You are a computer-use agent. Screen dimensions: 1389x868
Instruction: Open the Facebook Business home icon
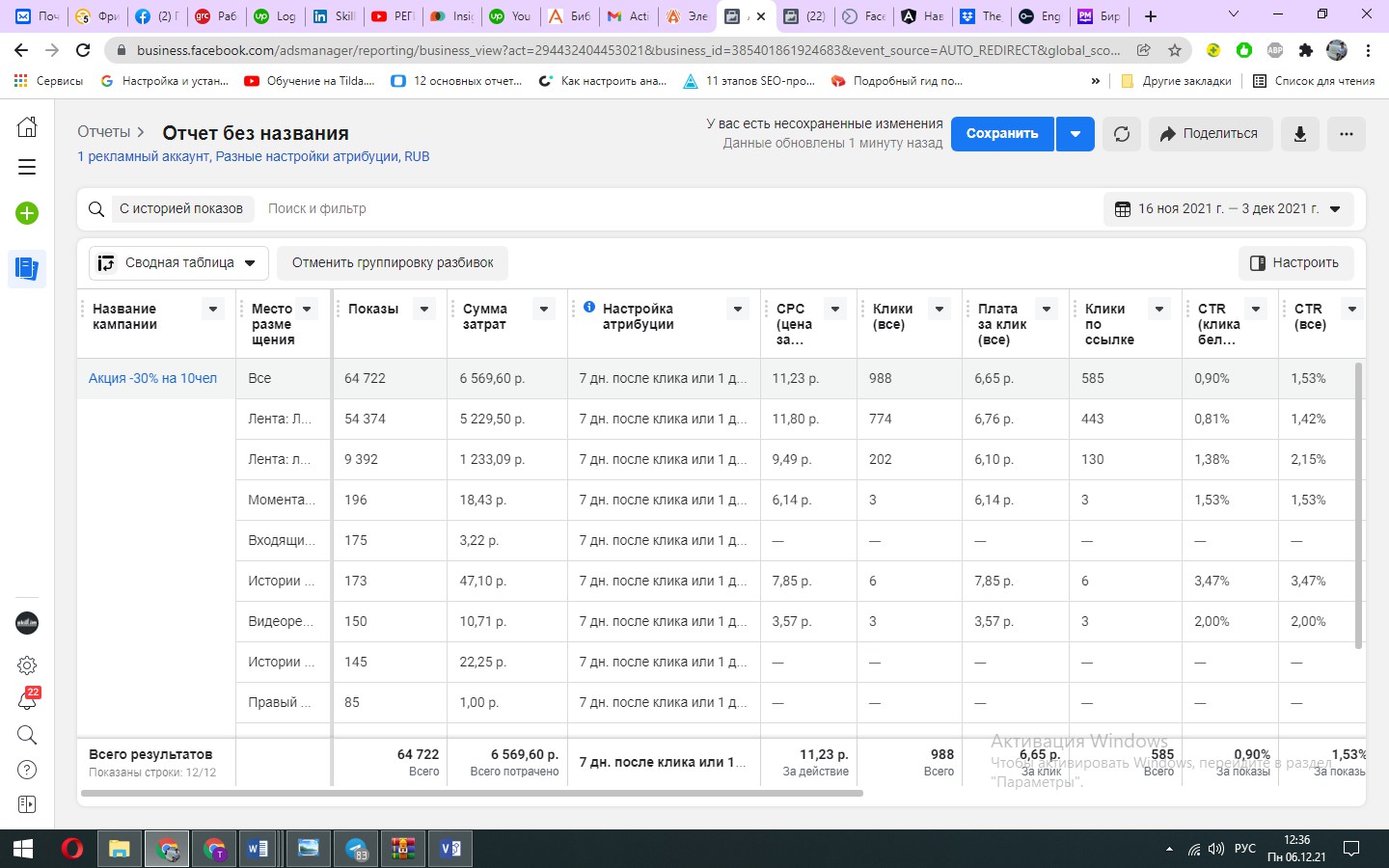coord(27,126)
